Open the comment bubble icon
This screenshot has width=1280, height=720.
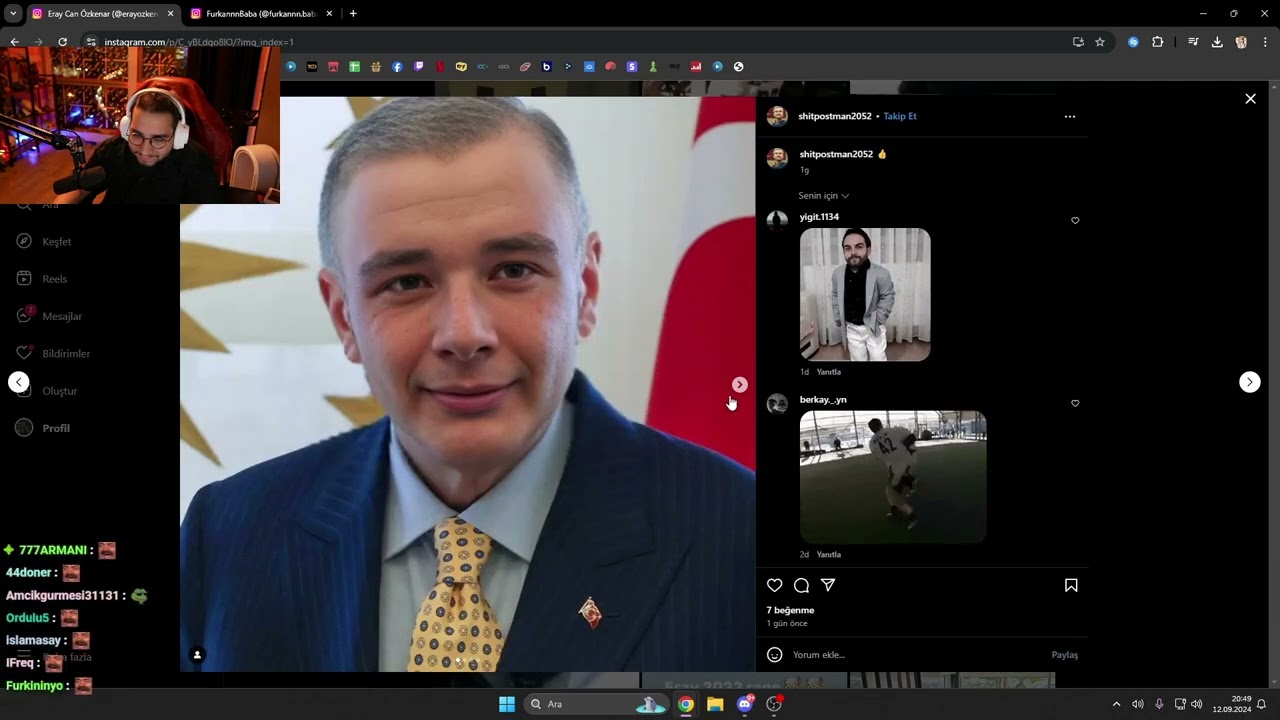(801, 585)
